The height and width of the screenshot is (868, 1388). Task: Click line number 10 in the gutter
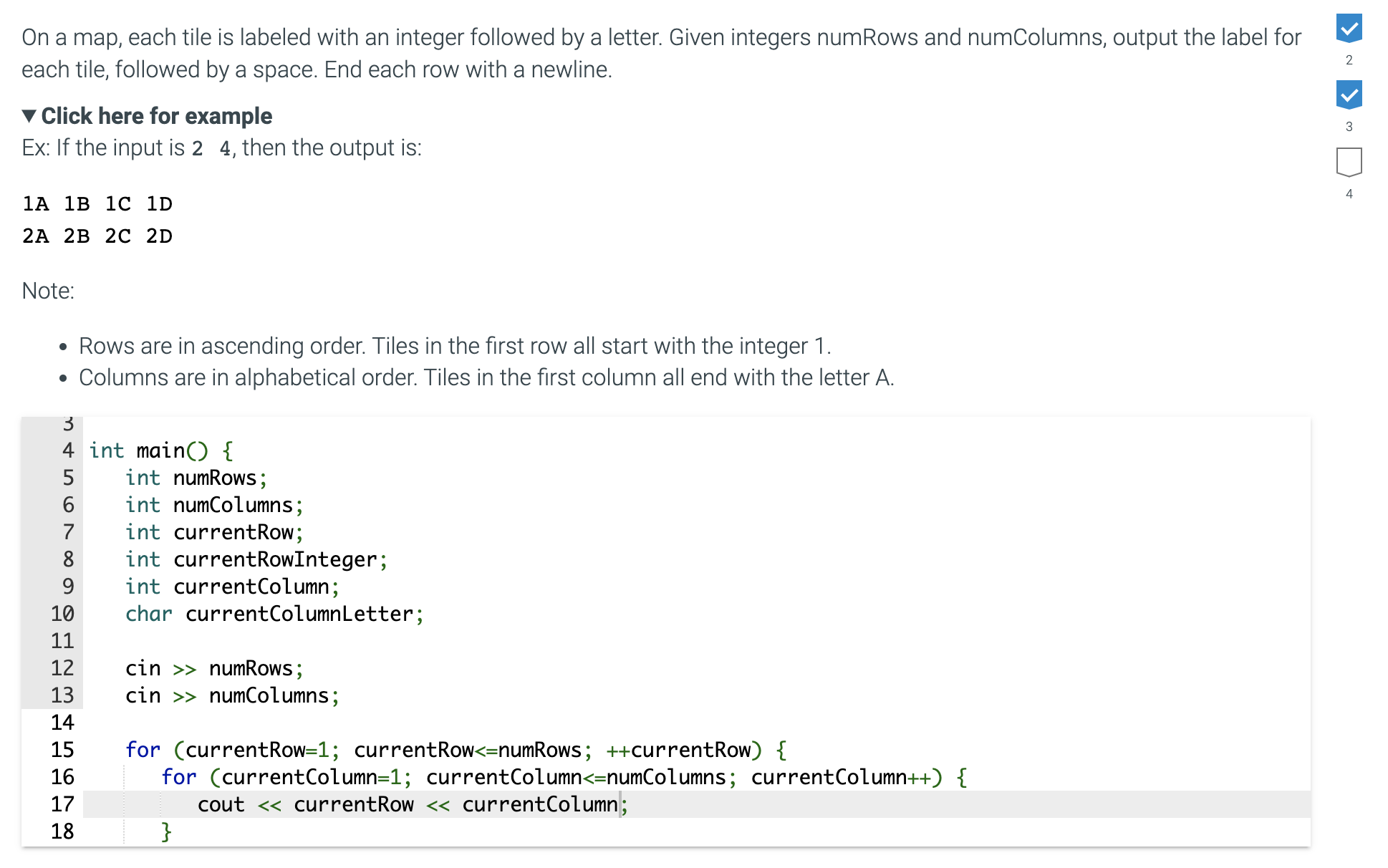tap(63, 613)
